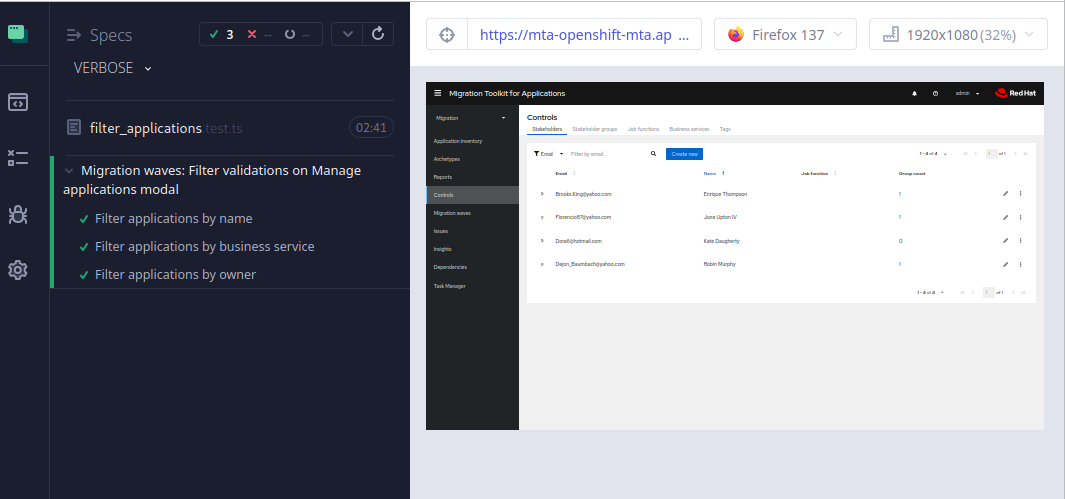This screenshot has width=1065, height=499.
Task: Switch to the Stakeholder groups tab
Action: pyautogui.click(x=594, y=129)
